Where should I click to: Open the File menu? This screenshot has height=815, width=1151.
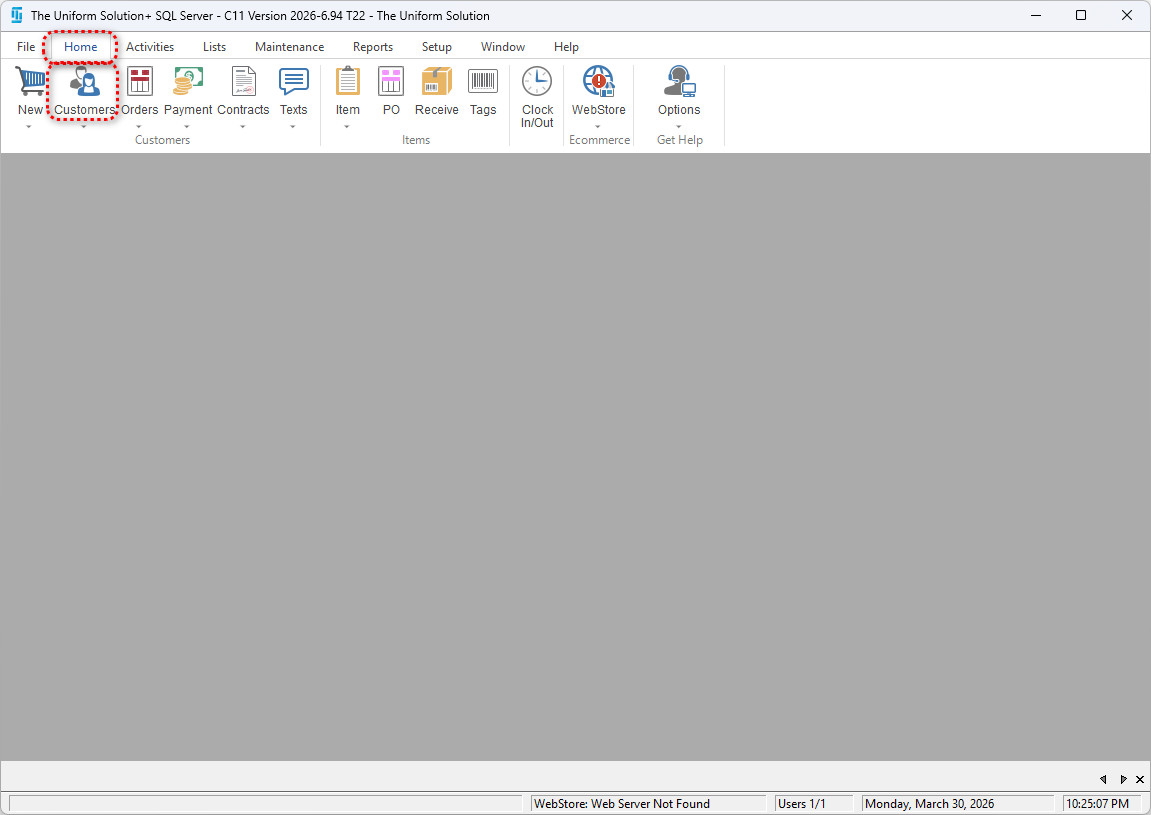point(26,47)
